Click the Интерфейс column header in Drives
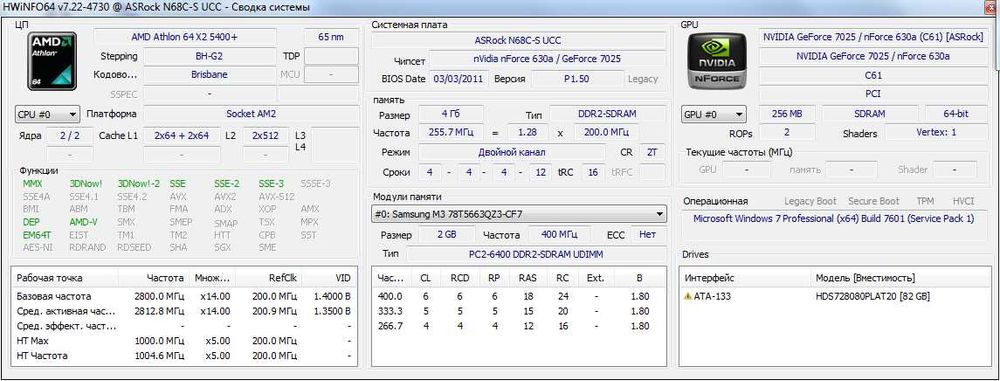Image resolution: width=1000 pixels, height=381 pixels. (x=745, y=278)
